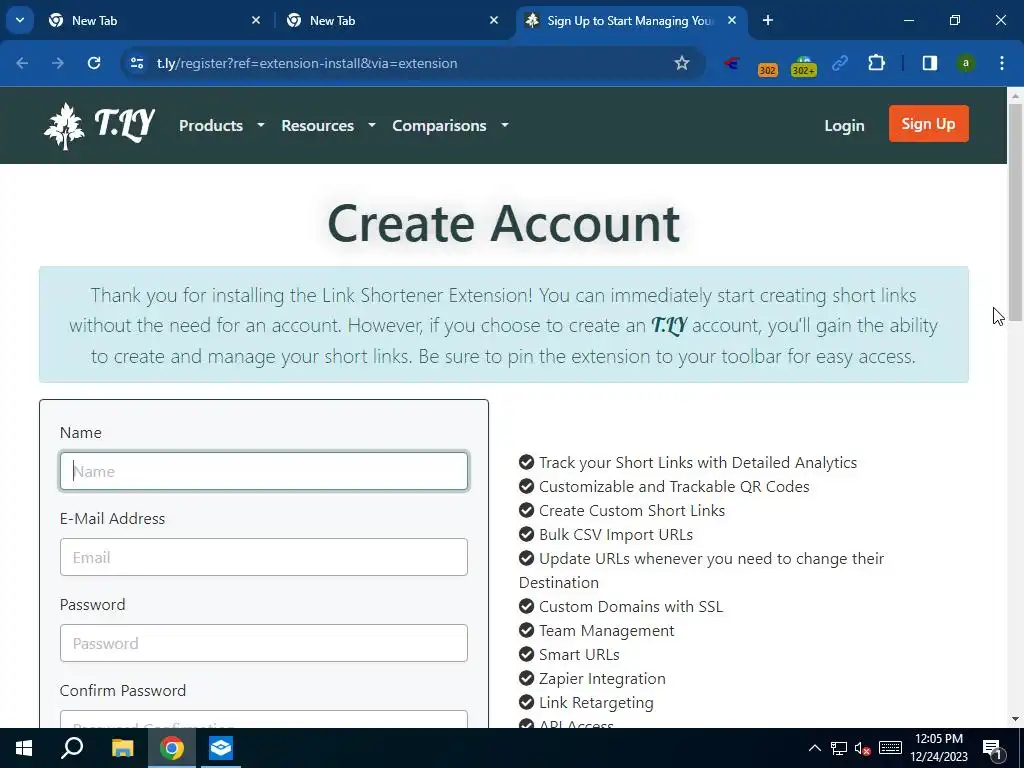This screenshot has height=768, width=1024.
Task: Reload the page with the refresh icon
Action: coord(94,63)
